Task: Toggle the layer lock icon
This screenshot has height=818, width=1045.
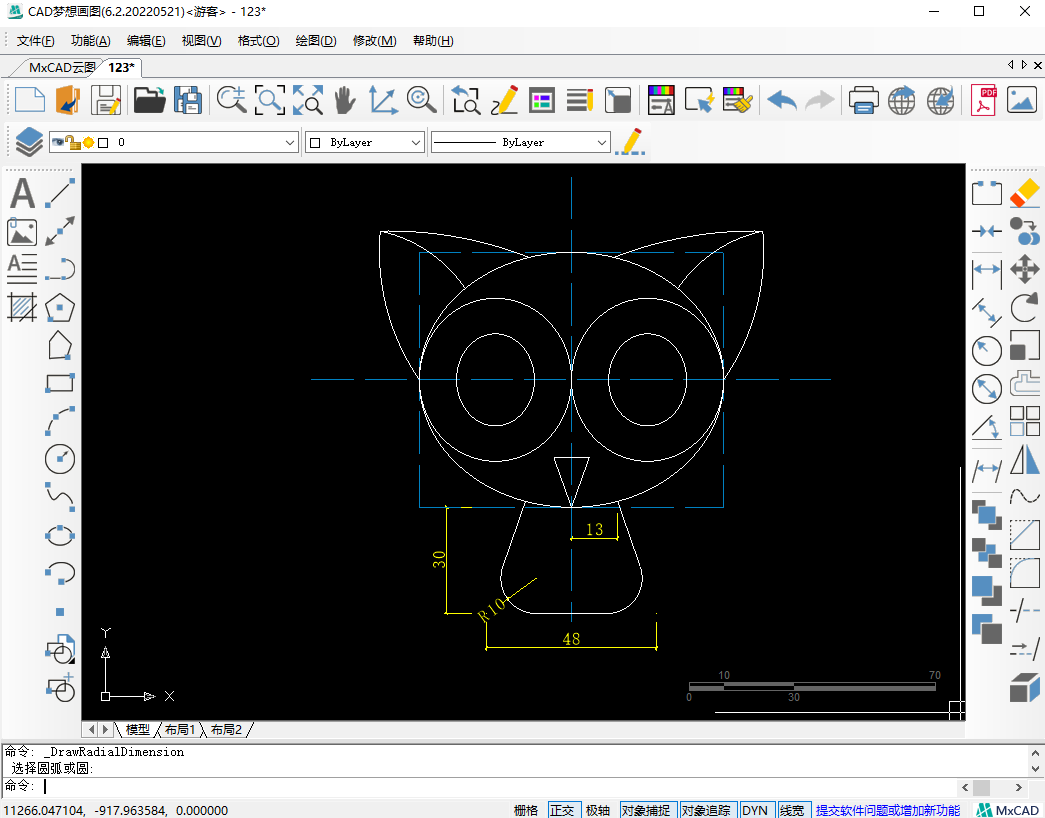Action: point(73,141)
